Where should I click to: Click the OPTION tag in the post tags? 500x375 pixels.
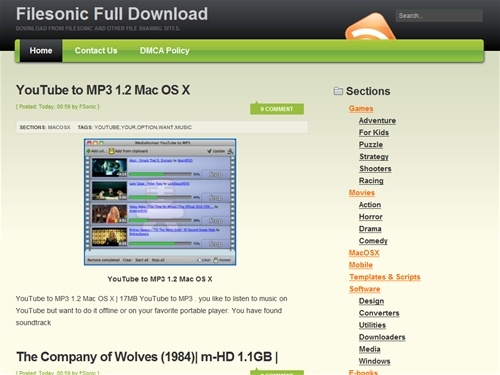[x=147, y=127]
